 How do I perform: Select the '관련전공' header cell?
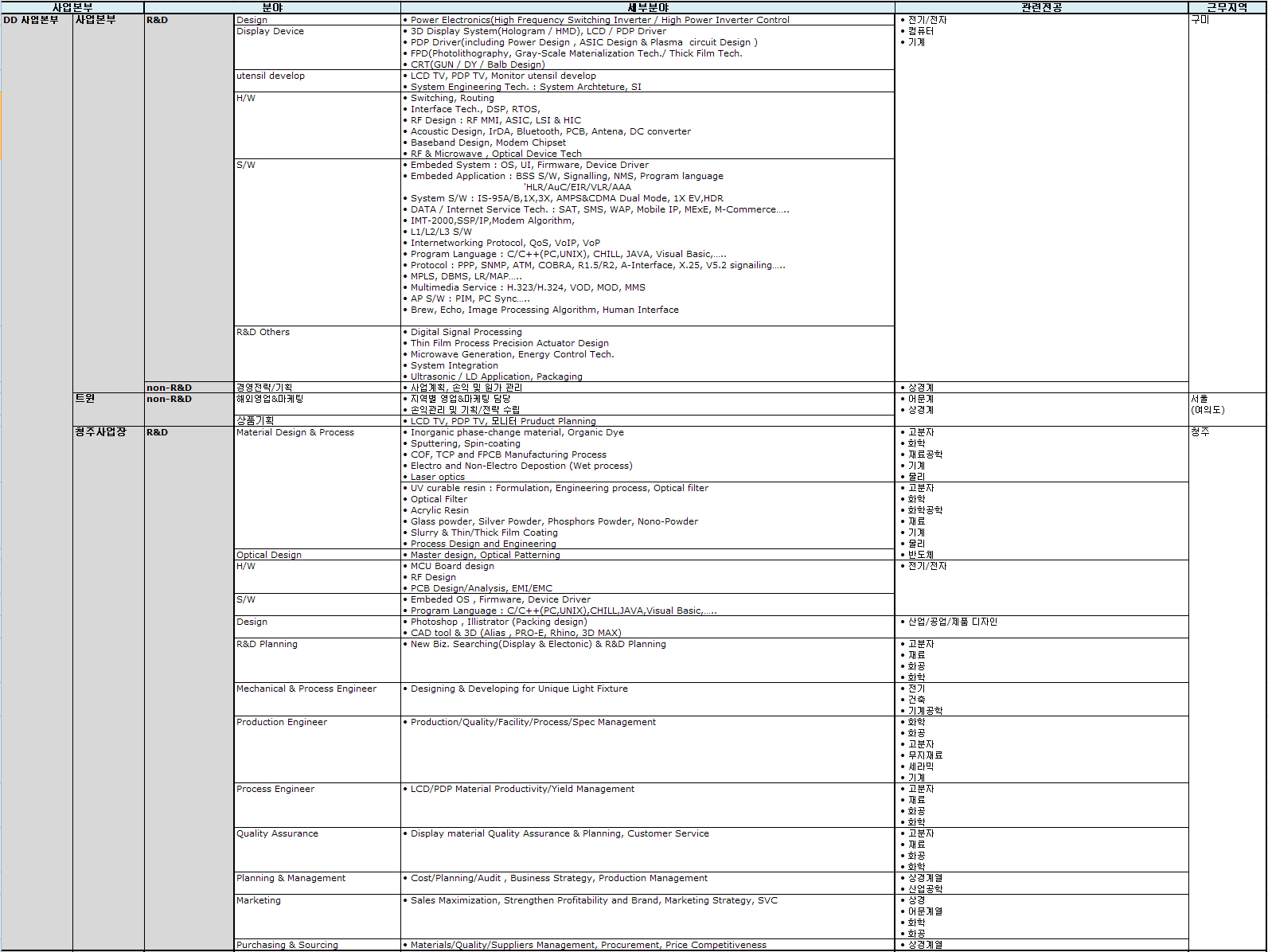point(1041,7)
